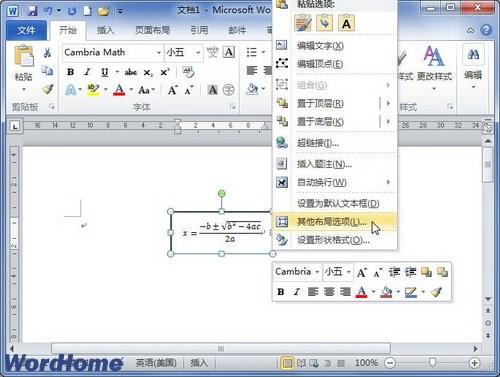Screen dimensions: 500x377
Task: Click the mini toolbar font color A
Action: 362,292
